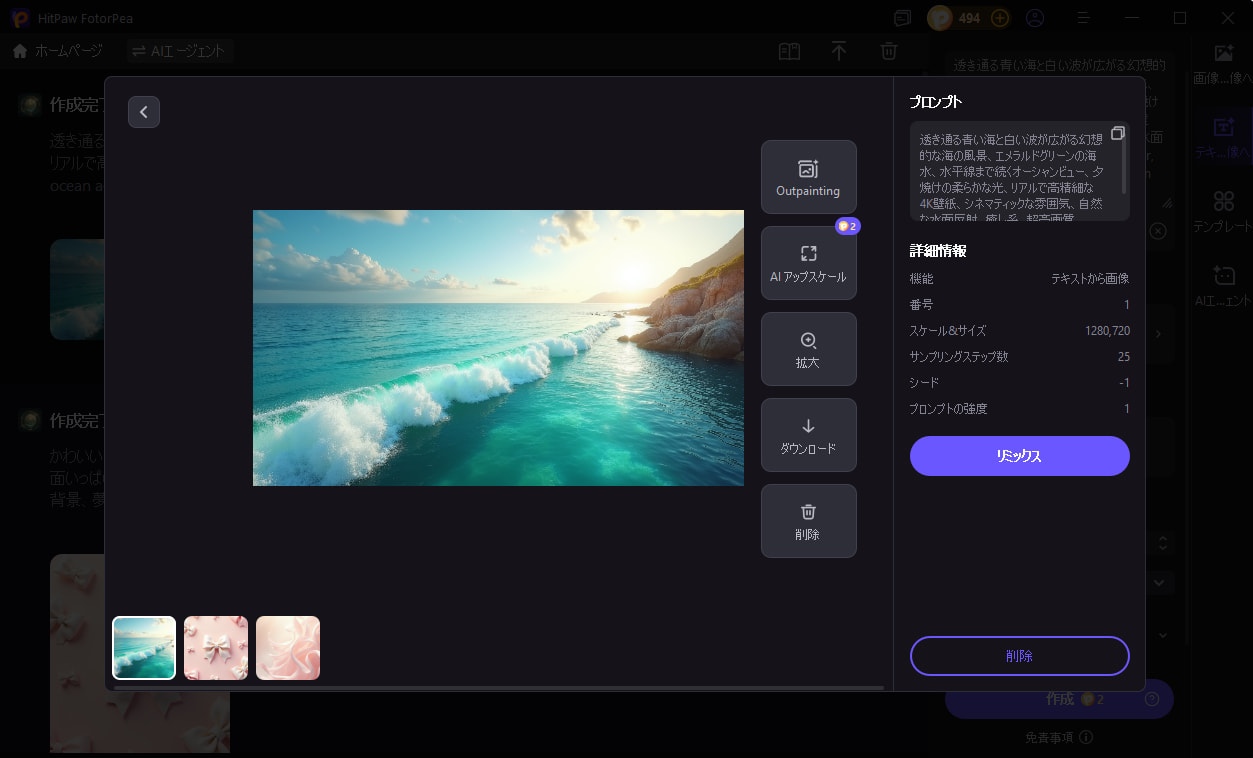This screenshot has height=758, width=1253.
Task: Start AI アップスケール on the image
Action: [x=808, y=263]
